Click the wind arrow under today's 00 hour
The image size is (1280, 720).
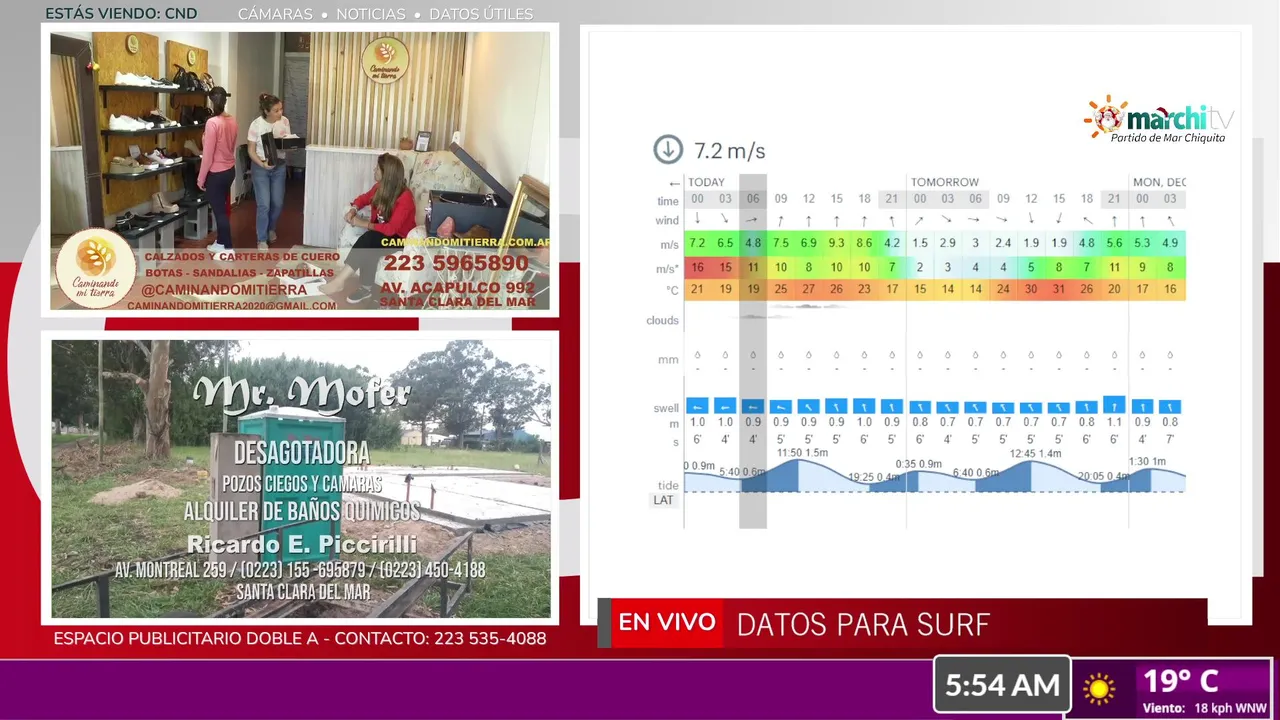(x=697, y=220)
